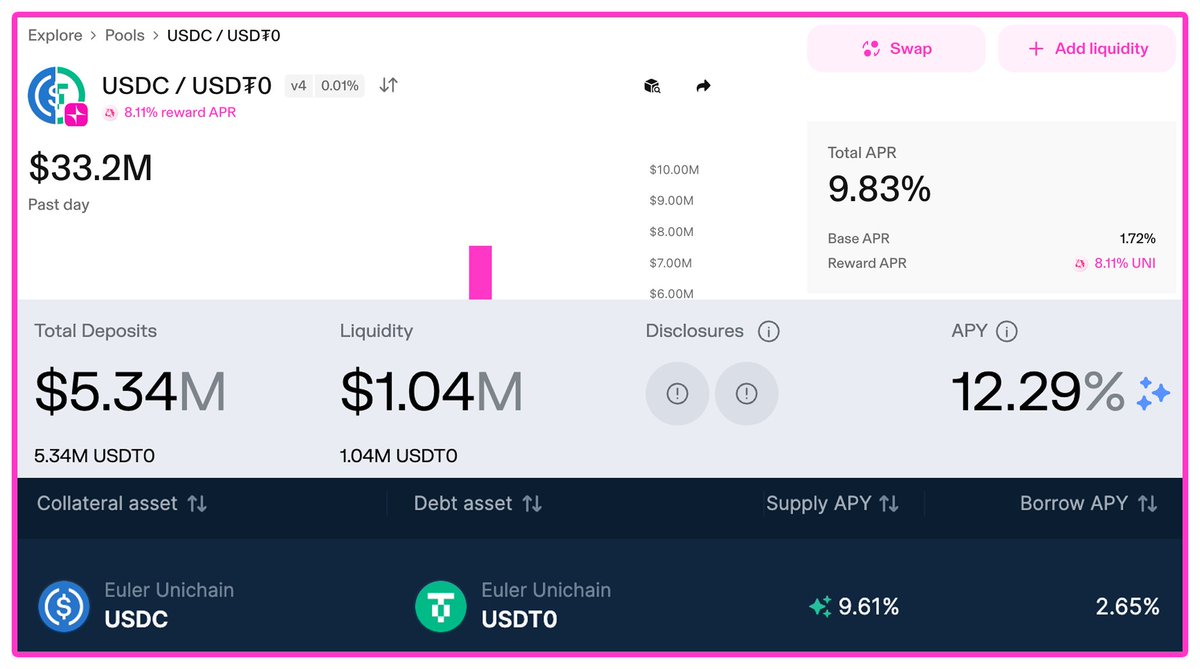
Task: Click the share arrow icon
Action: (703, 86)
